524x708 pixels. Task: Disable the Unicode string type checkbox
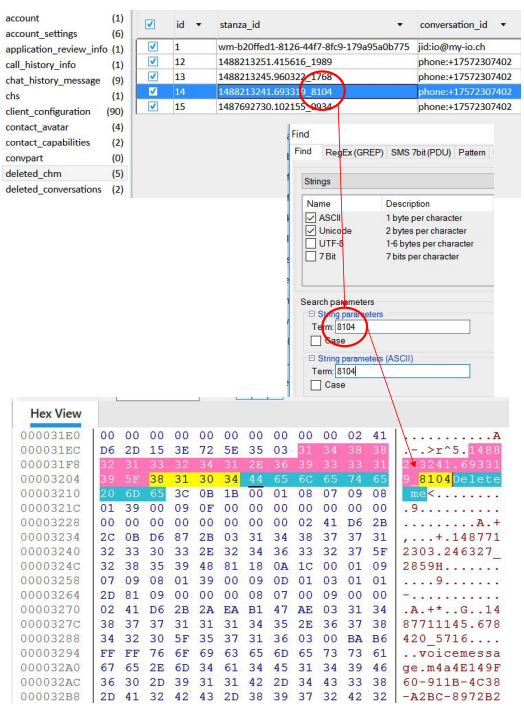311,231
